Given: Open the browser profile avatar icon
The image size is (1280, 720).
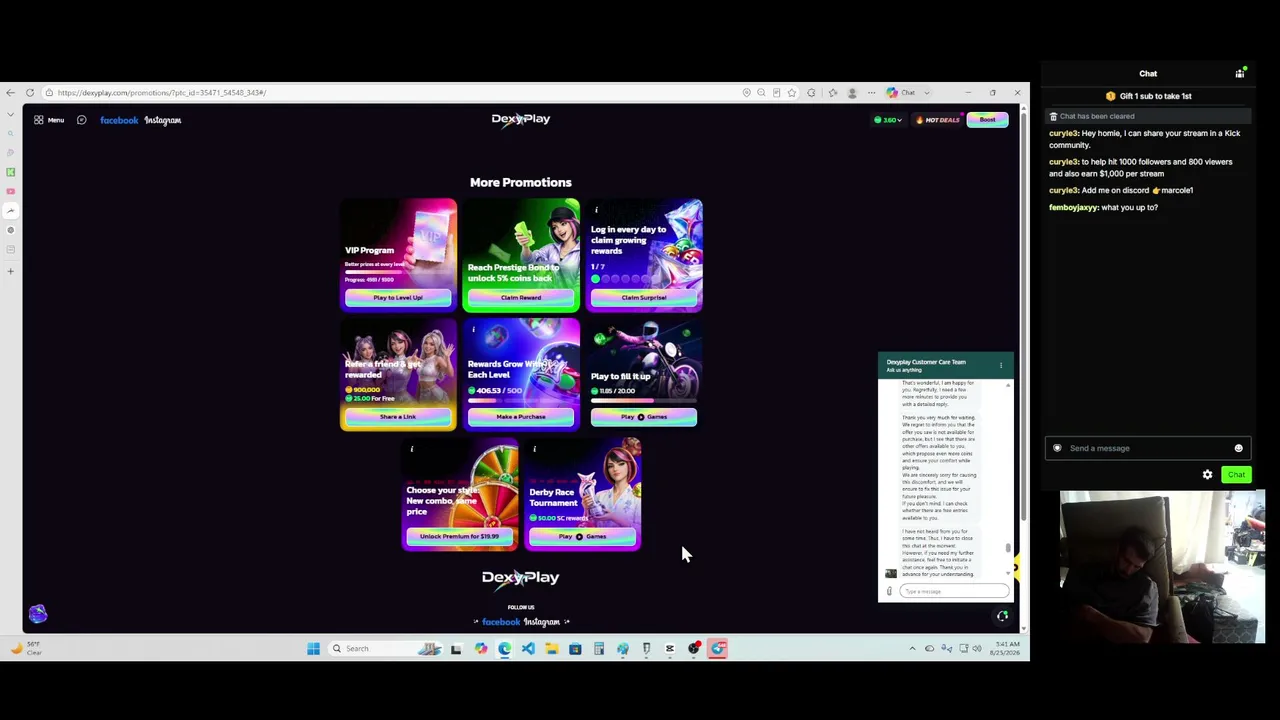Looking at the screenshot, I should click(852, 93).
